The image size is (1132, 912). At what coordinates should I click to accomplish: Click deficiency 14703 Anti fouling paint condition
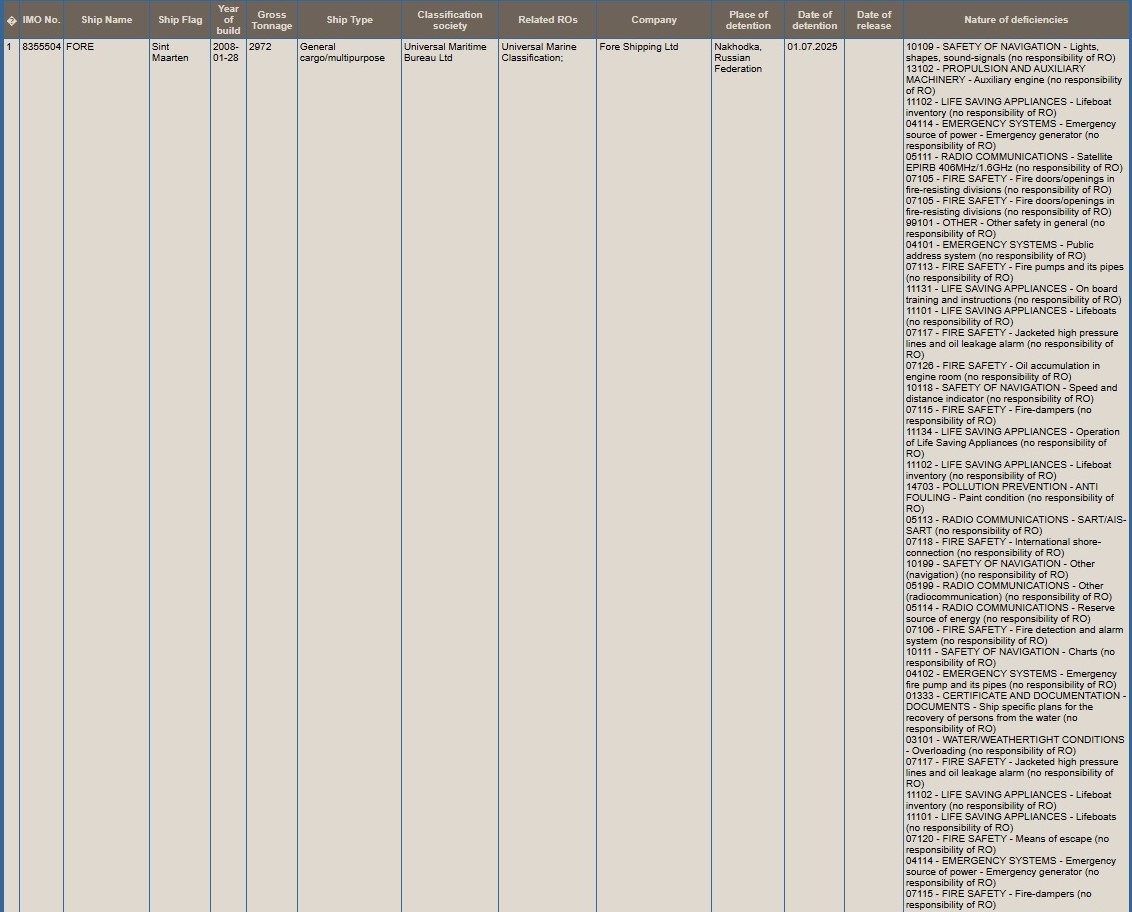click(1010, 497)
